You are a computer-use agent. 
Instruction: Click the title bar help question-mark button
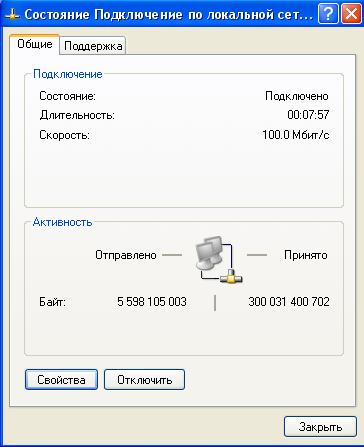[328, 14]
